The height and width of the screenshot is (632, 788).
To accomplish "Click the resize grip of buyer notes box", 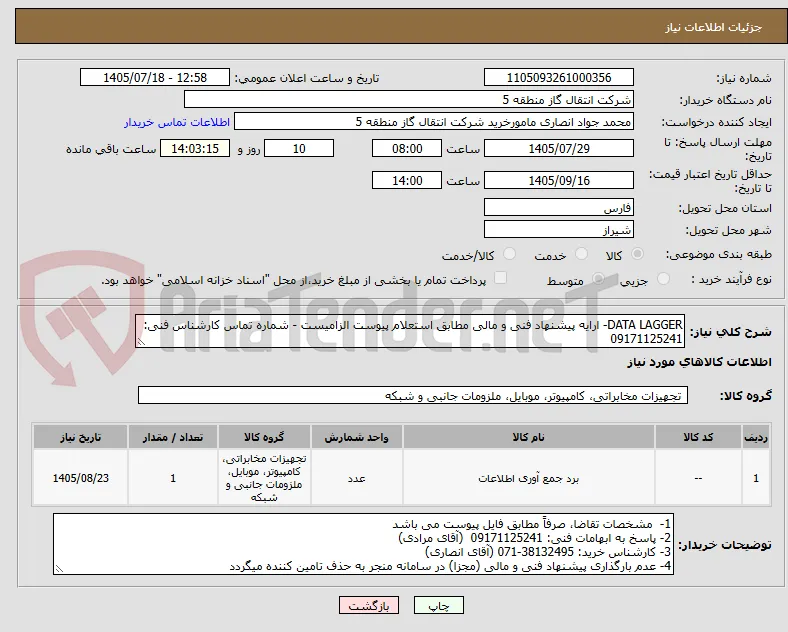I will point(59,569).
